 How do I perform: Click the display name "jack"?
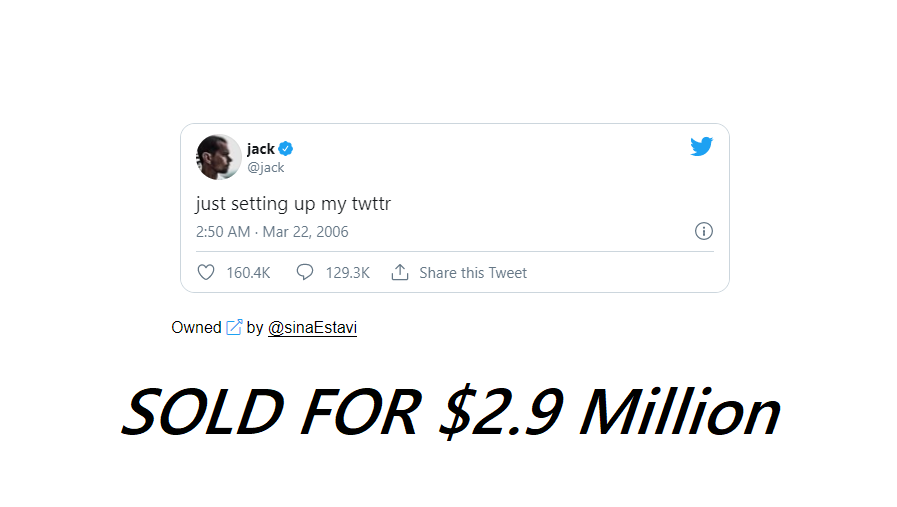click(x=260, y=149)
